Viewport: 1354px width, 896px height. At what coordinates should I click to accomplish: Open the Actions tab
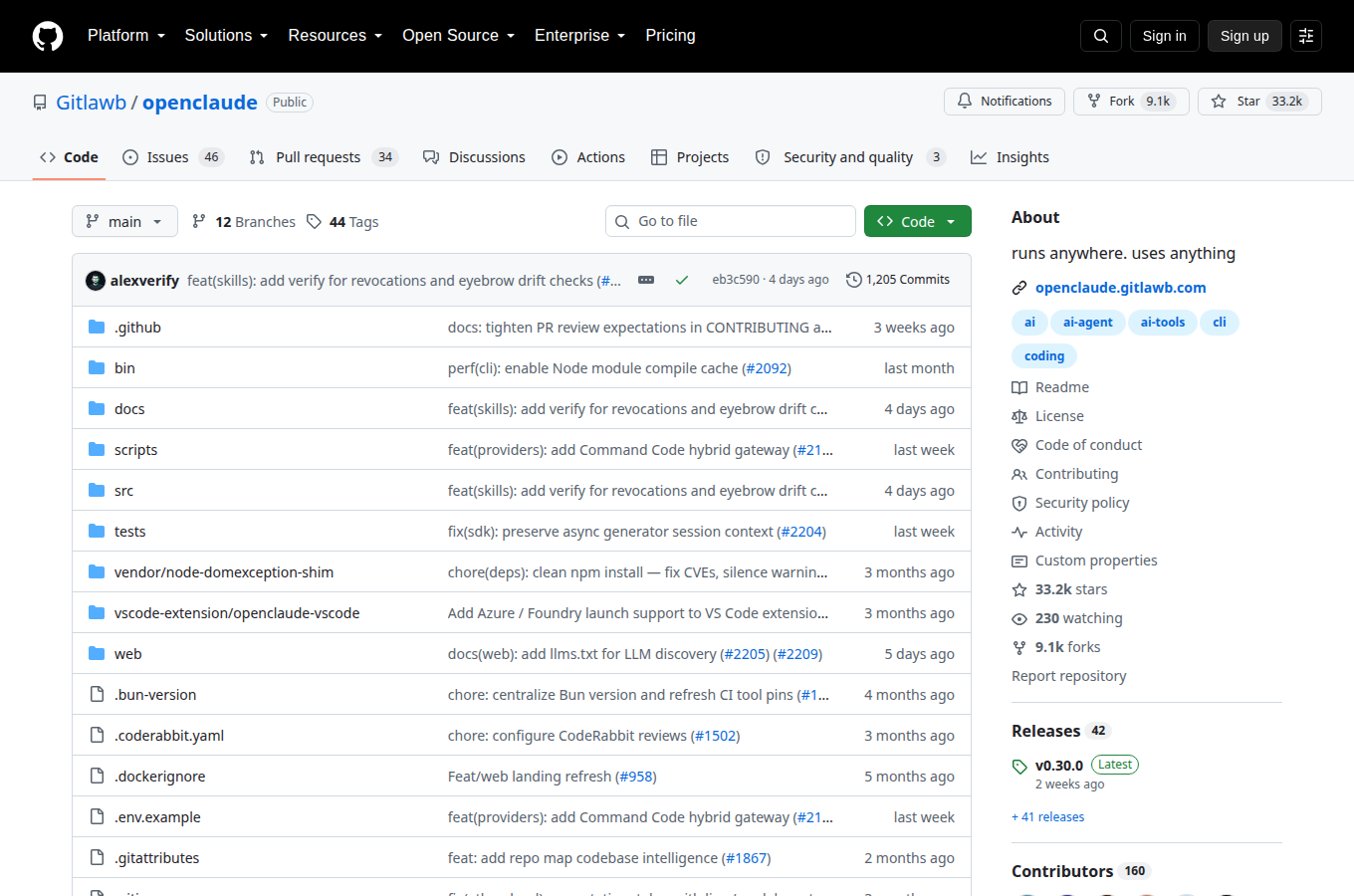pyautogui.click(x=588, y=157)
